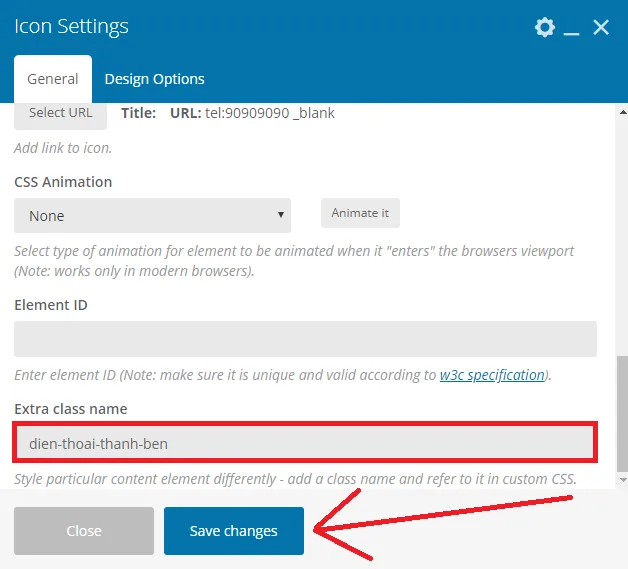Expand the CSS Animation dropdown
This screenshot has height=569, width=628.
(152, 215)
